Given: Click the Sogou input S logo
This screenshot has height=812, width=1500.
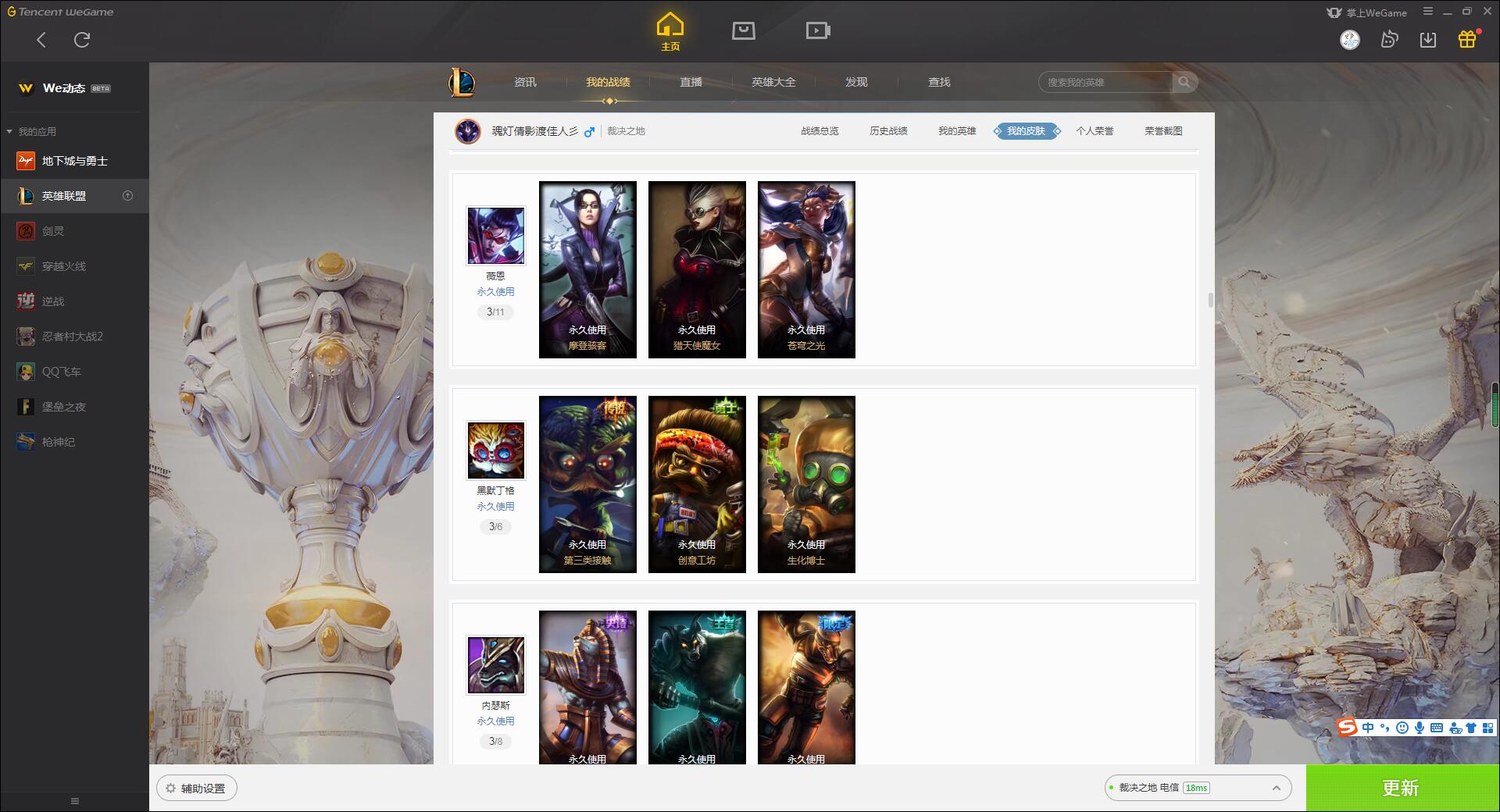Looking at the screenshot, I should [1348, 728].
